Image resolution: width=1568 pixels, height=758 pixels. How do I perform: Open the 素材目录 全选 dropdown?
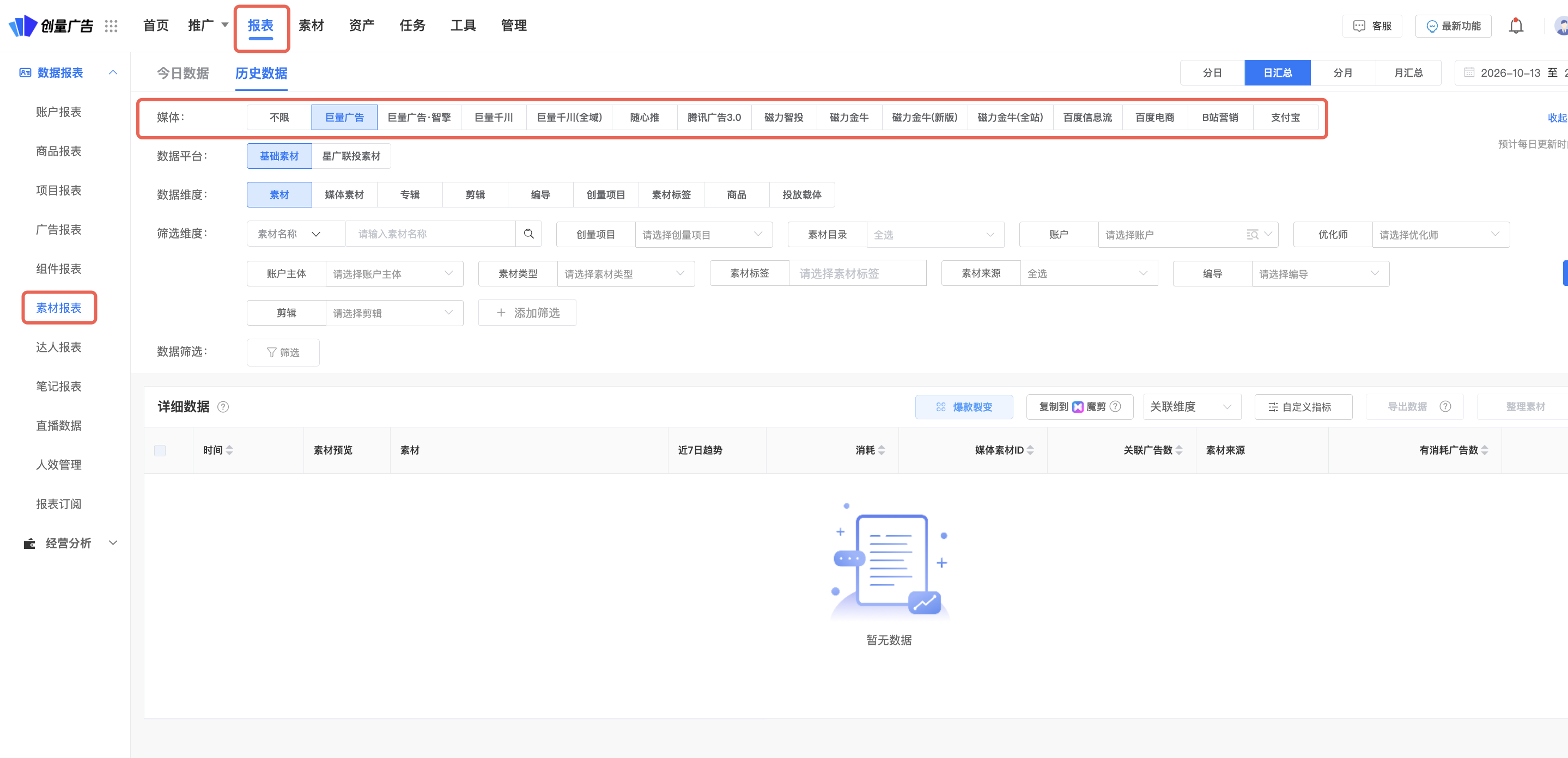click(935, 234)
